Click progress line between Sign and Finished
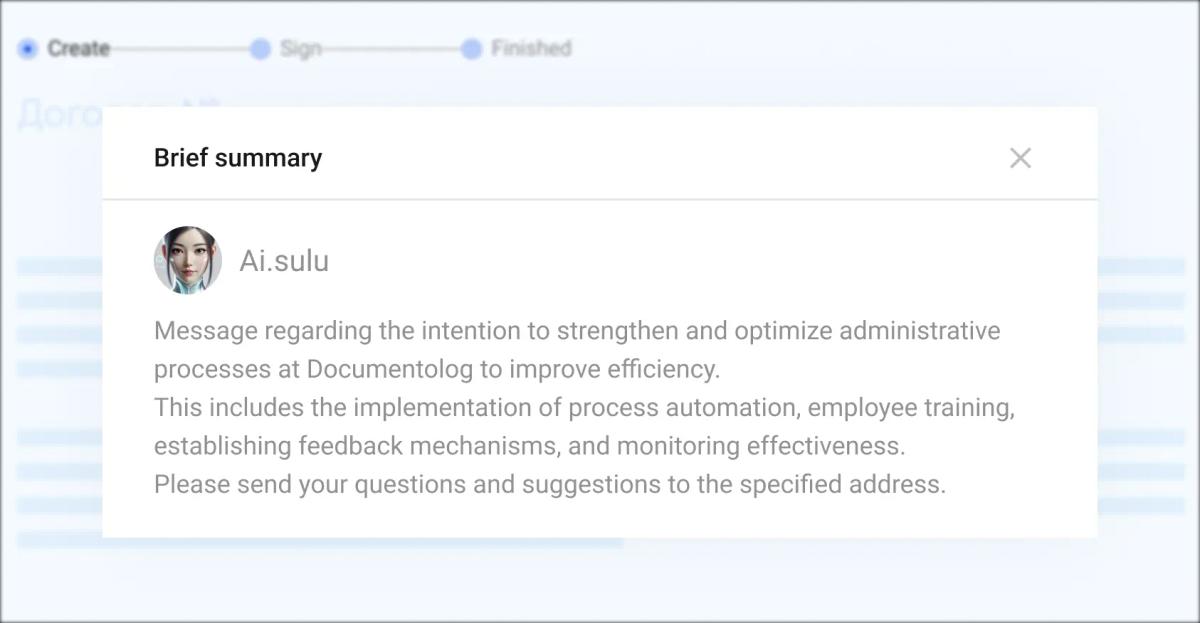The height and width of the screenshot is (623, 1200). click(390, 49)
